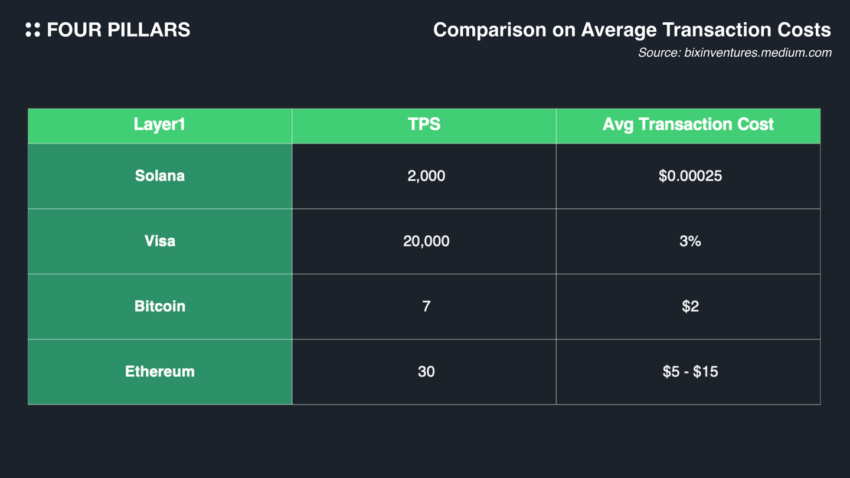Screen dimensions: 850x478
Task: Click Bitcoin's TPS value of 7
Action: point(425,306)
